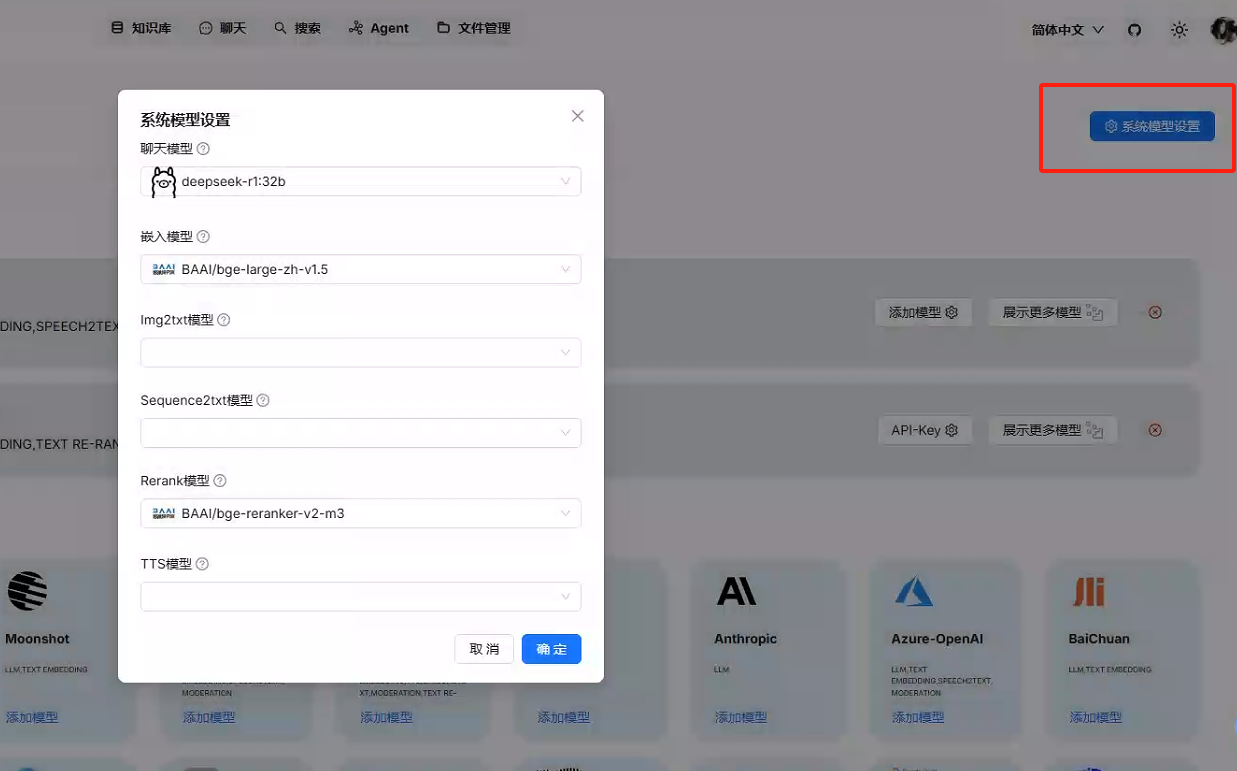1237x771 pixels.
Task: Click the Anthropic logo icon
Action: [x=736, y=592]
